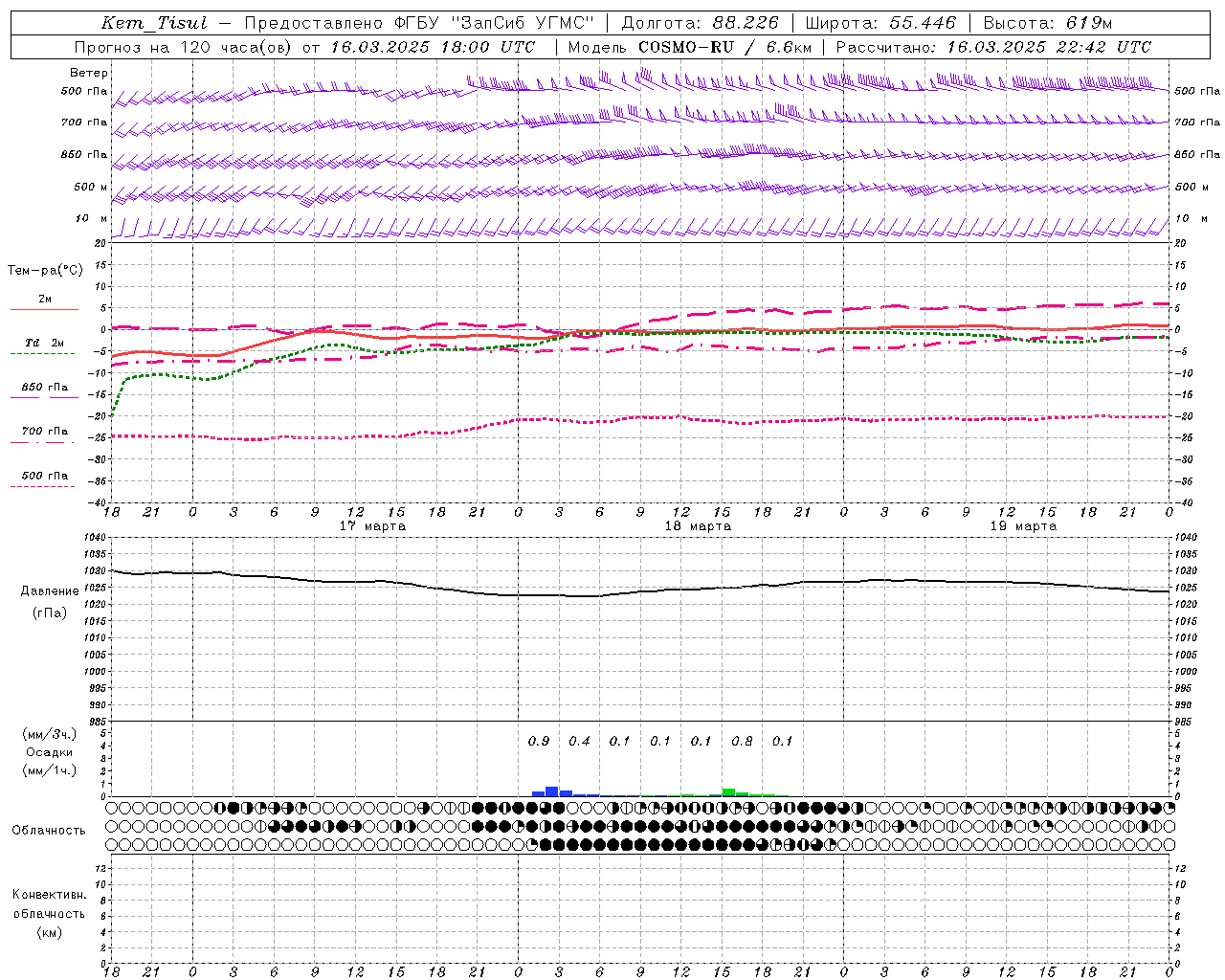Screen dimensions: 1225x980
Task: Select the 'Широта: 55.446' latitude value
Action: pos(880,23)
